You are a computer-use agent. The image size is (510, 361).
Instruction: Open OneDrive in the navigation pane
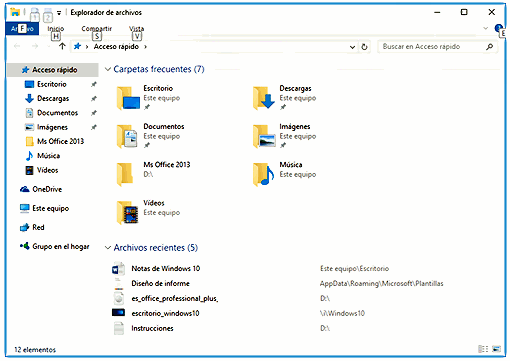pyautogui.click(x=47, y=189)
